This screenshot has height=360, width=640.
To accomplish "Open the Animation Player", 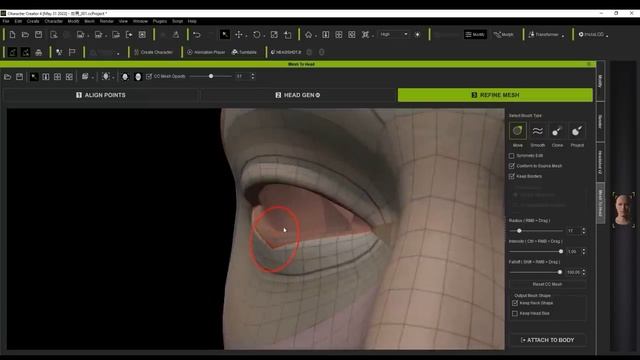I will [x=206, y=52].
